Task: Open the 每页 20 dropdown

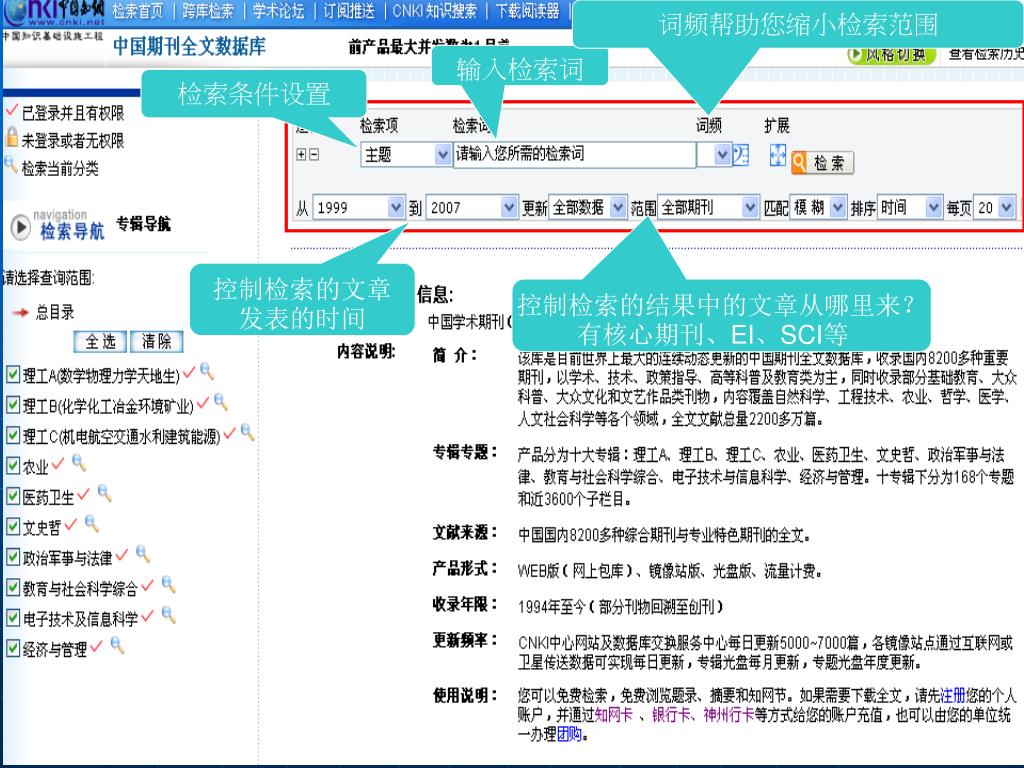Action: pos(995,208)
